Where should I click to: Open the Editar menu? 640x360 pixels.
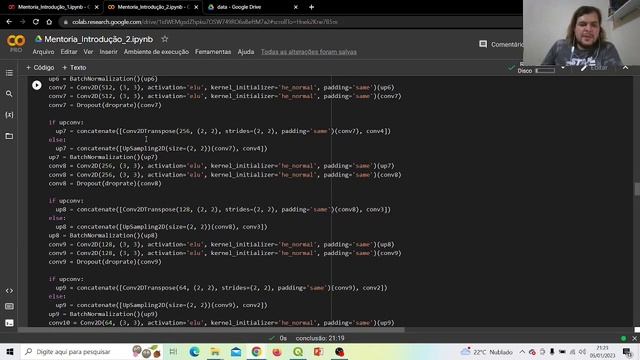69,52
